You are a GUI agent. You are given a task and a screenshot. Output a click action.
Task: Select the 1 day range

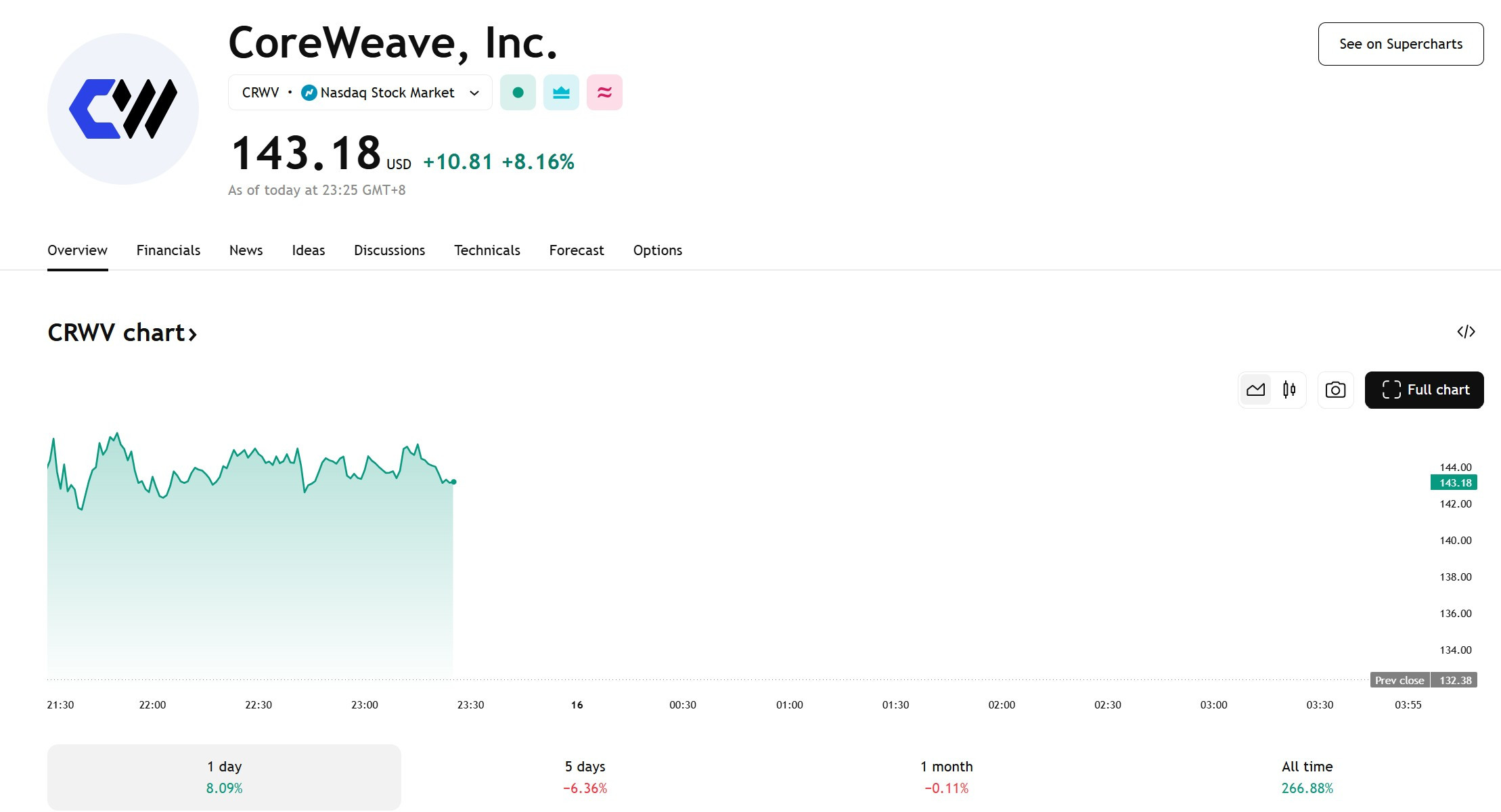pyautogui.click(x=224, y=777)
